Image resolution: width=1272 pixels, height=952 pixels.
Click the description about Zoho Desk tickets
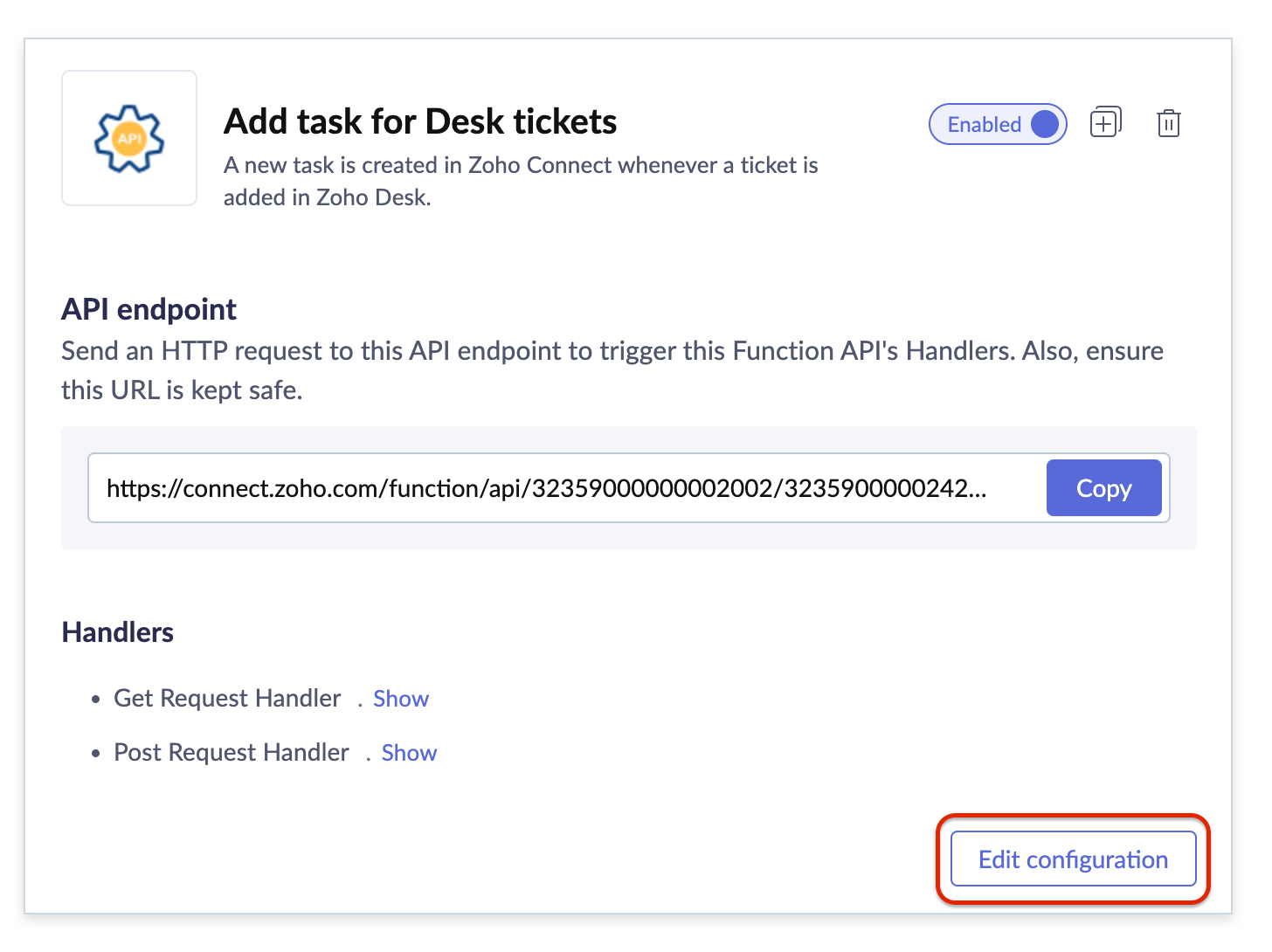pos(520,181)
